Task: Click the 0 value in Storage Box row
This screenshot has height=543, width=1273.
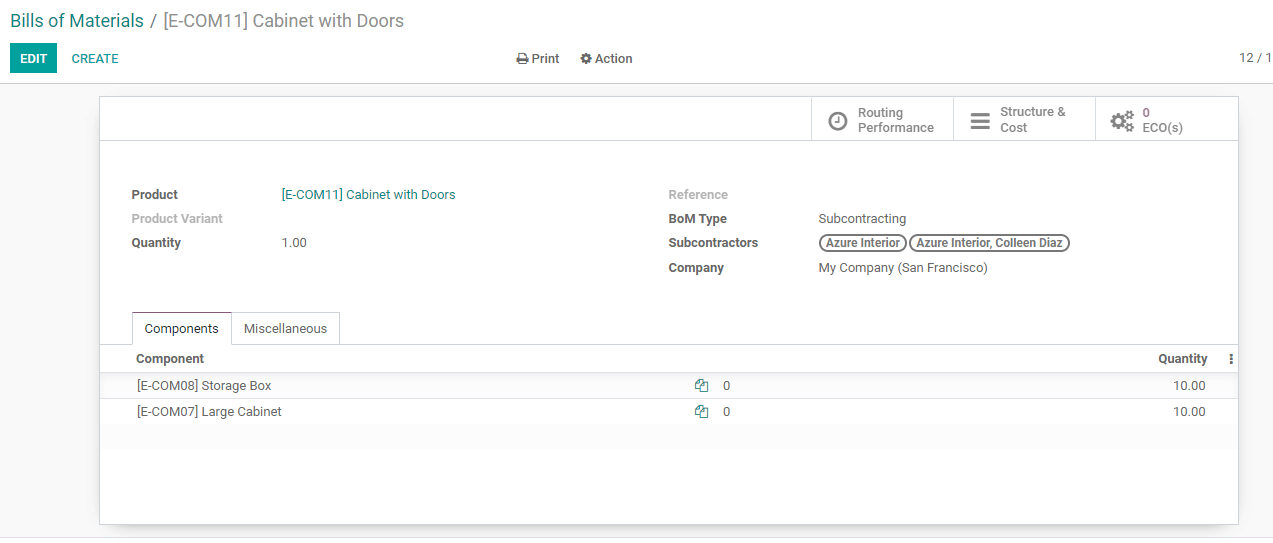Action: coord(727,386)
